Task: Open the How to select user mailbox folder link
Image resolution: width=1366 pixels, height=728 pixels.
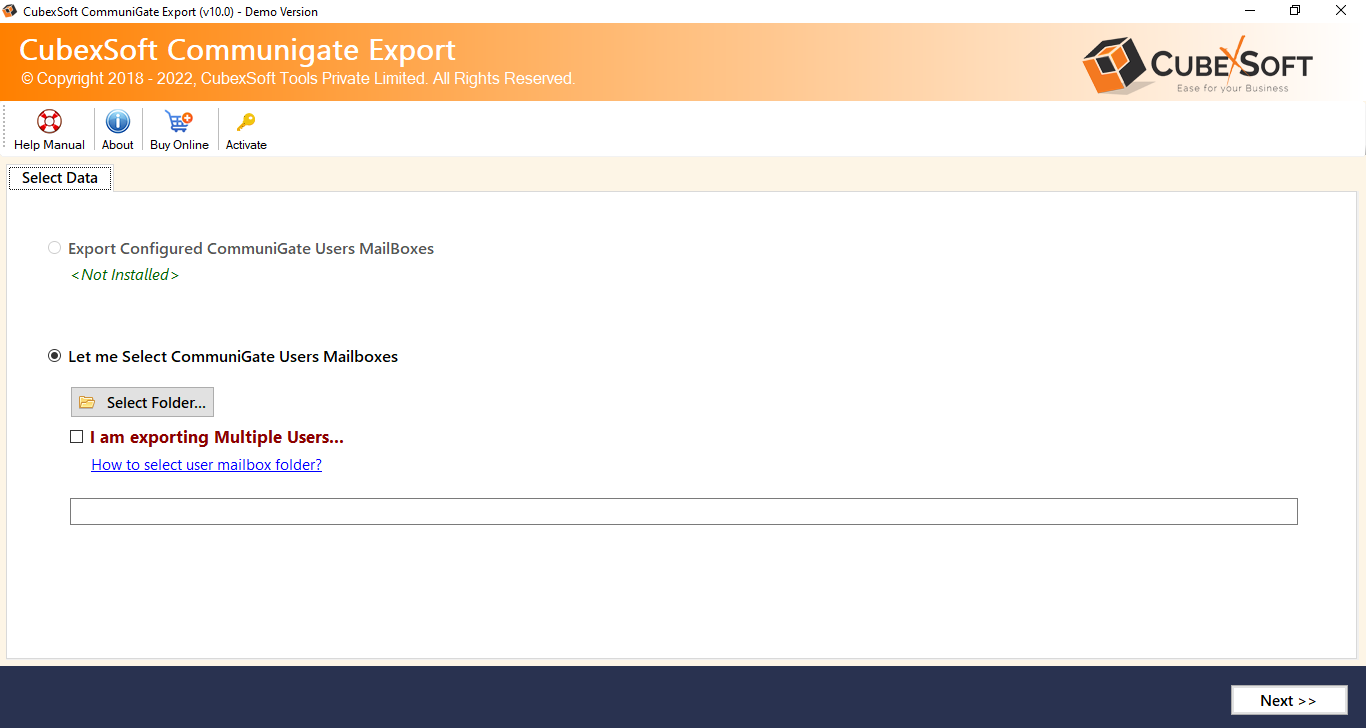Action: (x=206, y=464)
